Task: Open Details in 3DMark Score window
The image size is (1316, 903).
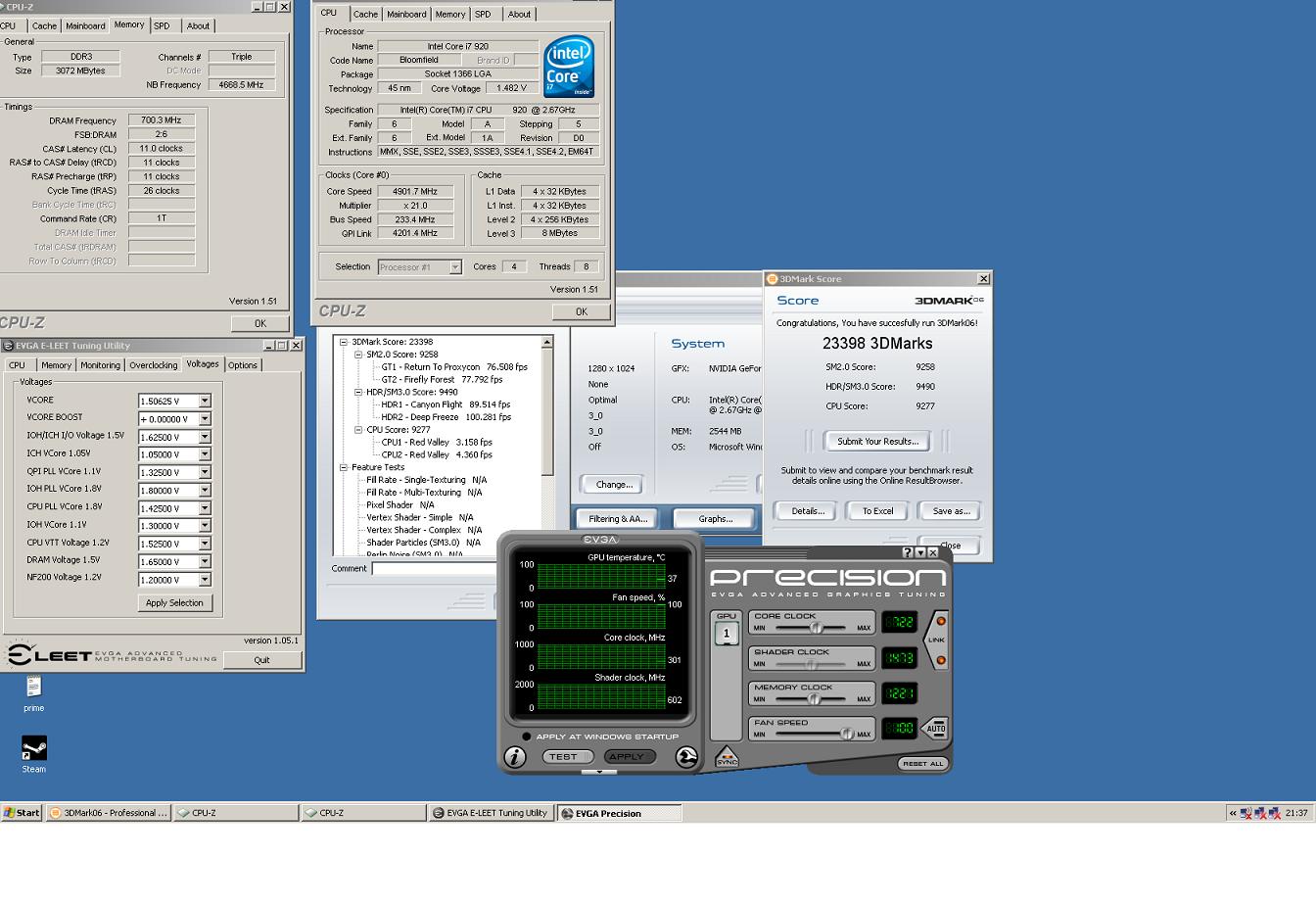Action: (x=808, y=511)
